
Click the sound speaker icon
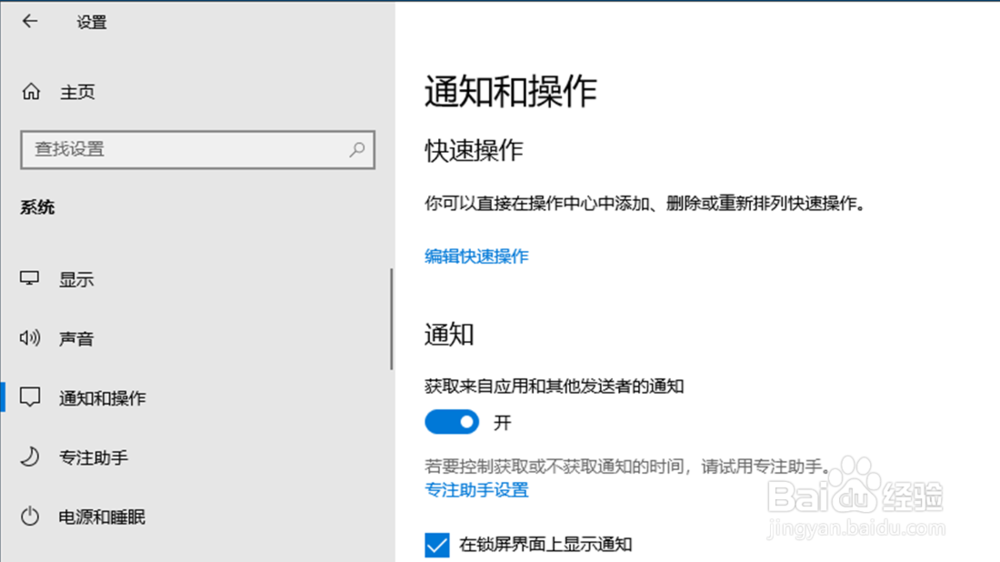click(x=29, y=337)
